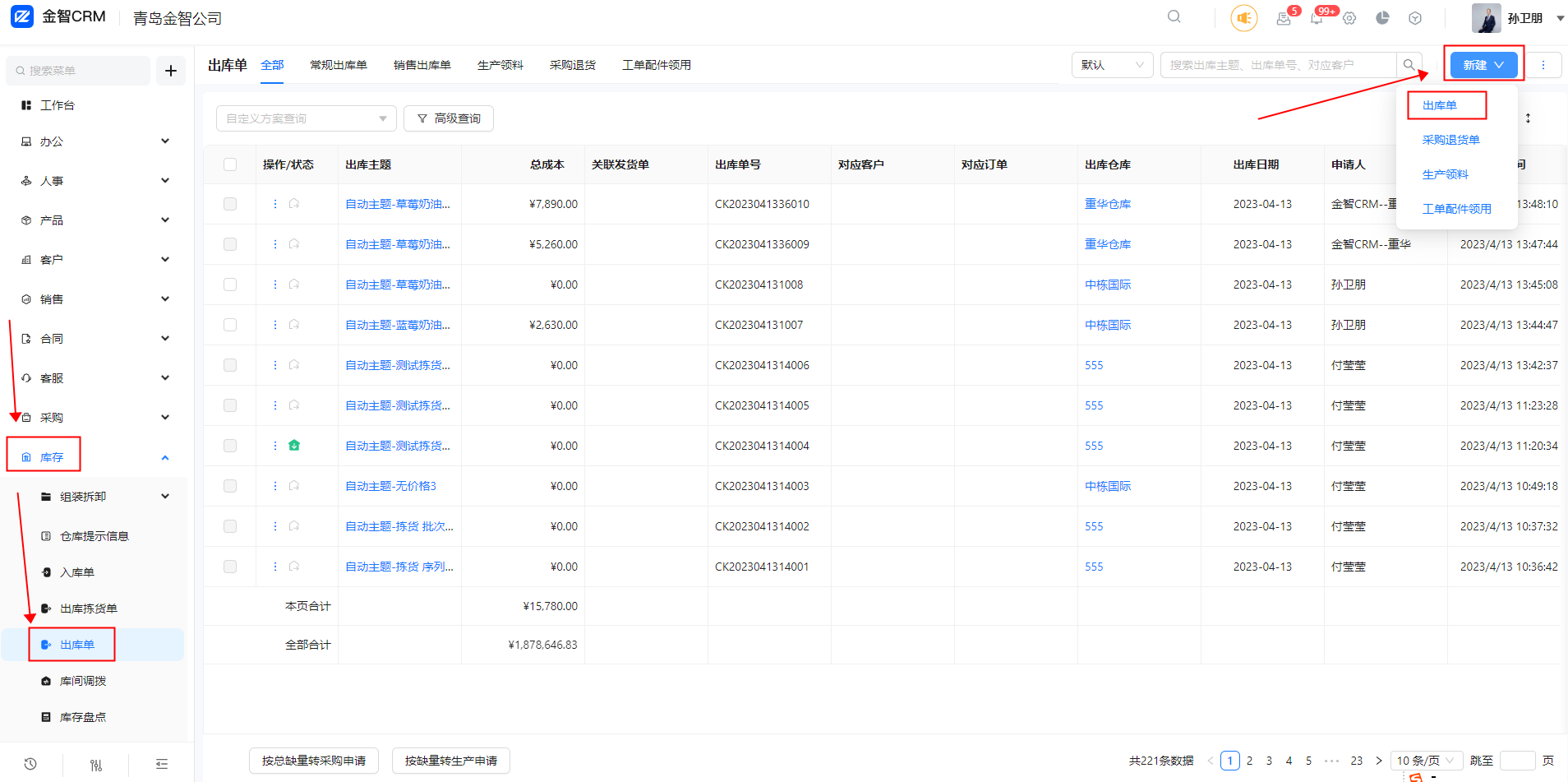
Task: Click status icon for row CK2023041336009
Action: tap(294, 244)
